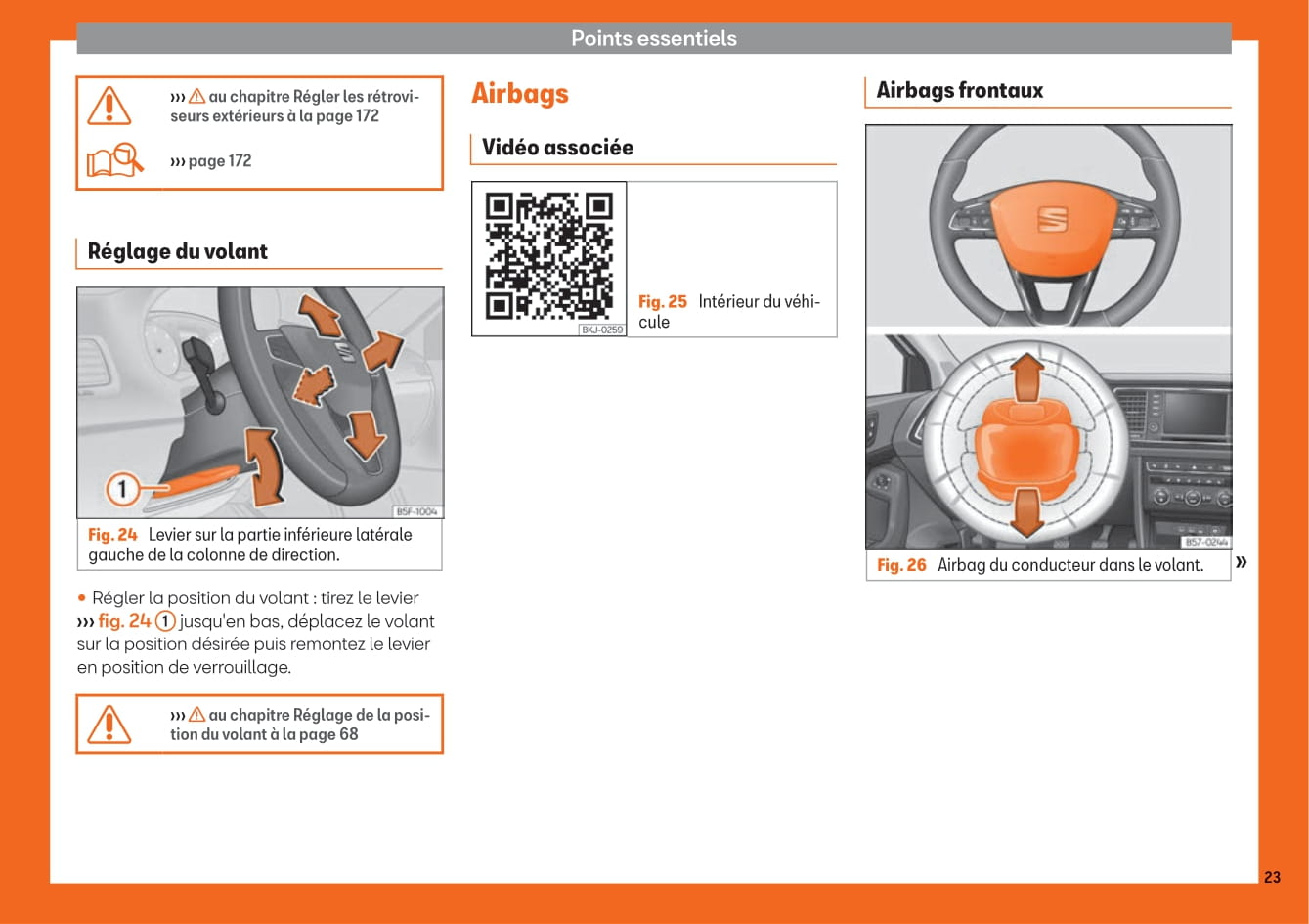Click the book with magnifier icon
This screenshot has height=924, width=1309.
coord(115,160)
